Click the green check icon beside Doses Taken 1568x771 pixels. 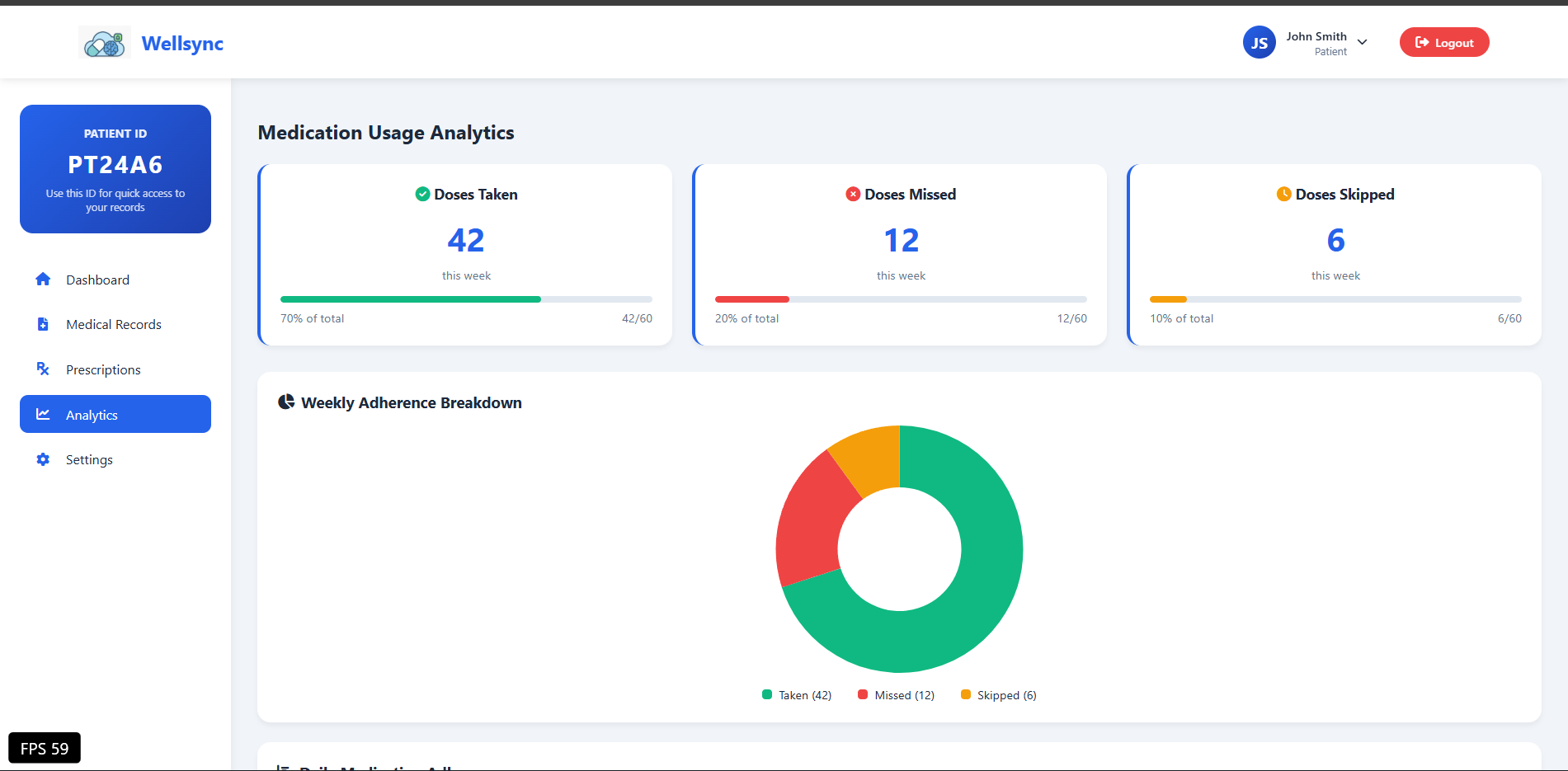pos(422,194)
